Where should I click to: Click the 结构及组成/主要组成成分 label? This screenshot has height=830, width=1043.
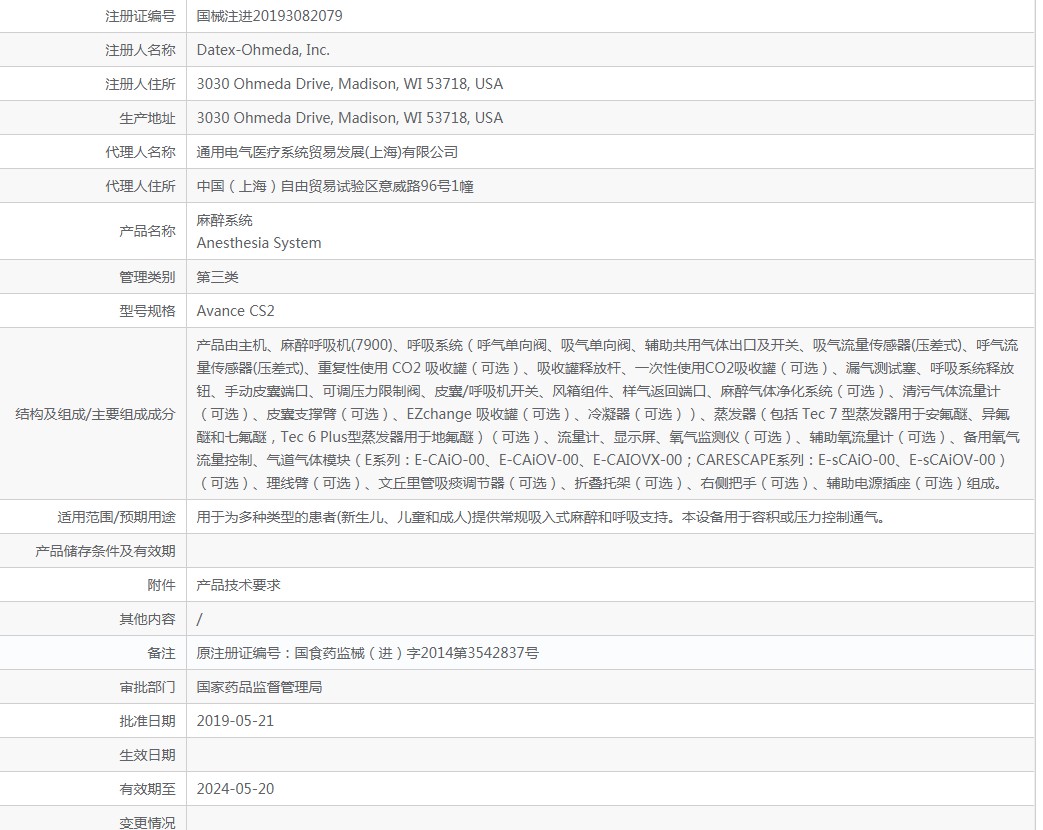pos(95,414)
